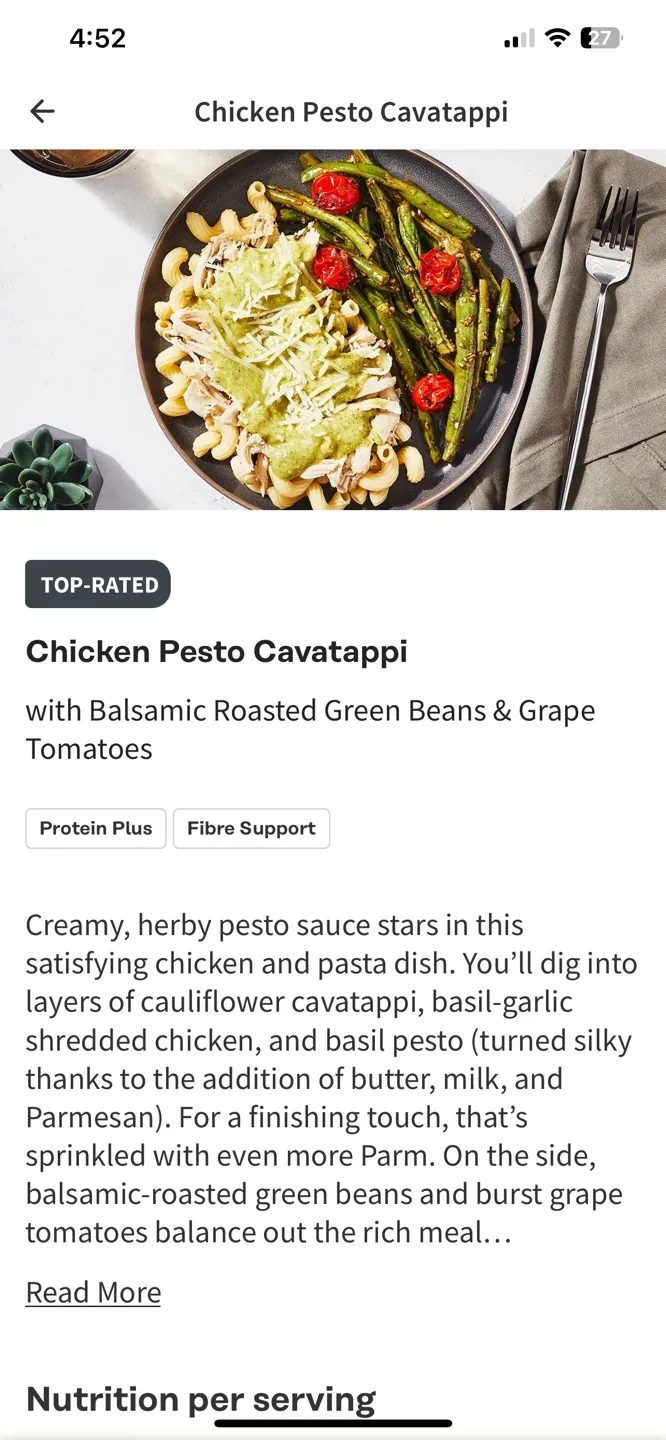
Task: Tap the Nutrition per serving heading
Action: (x=201, y=1399)
